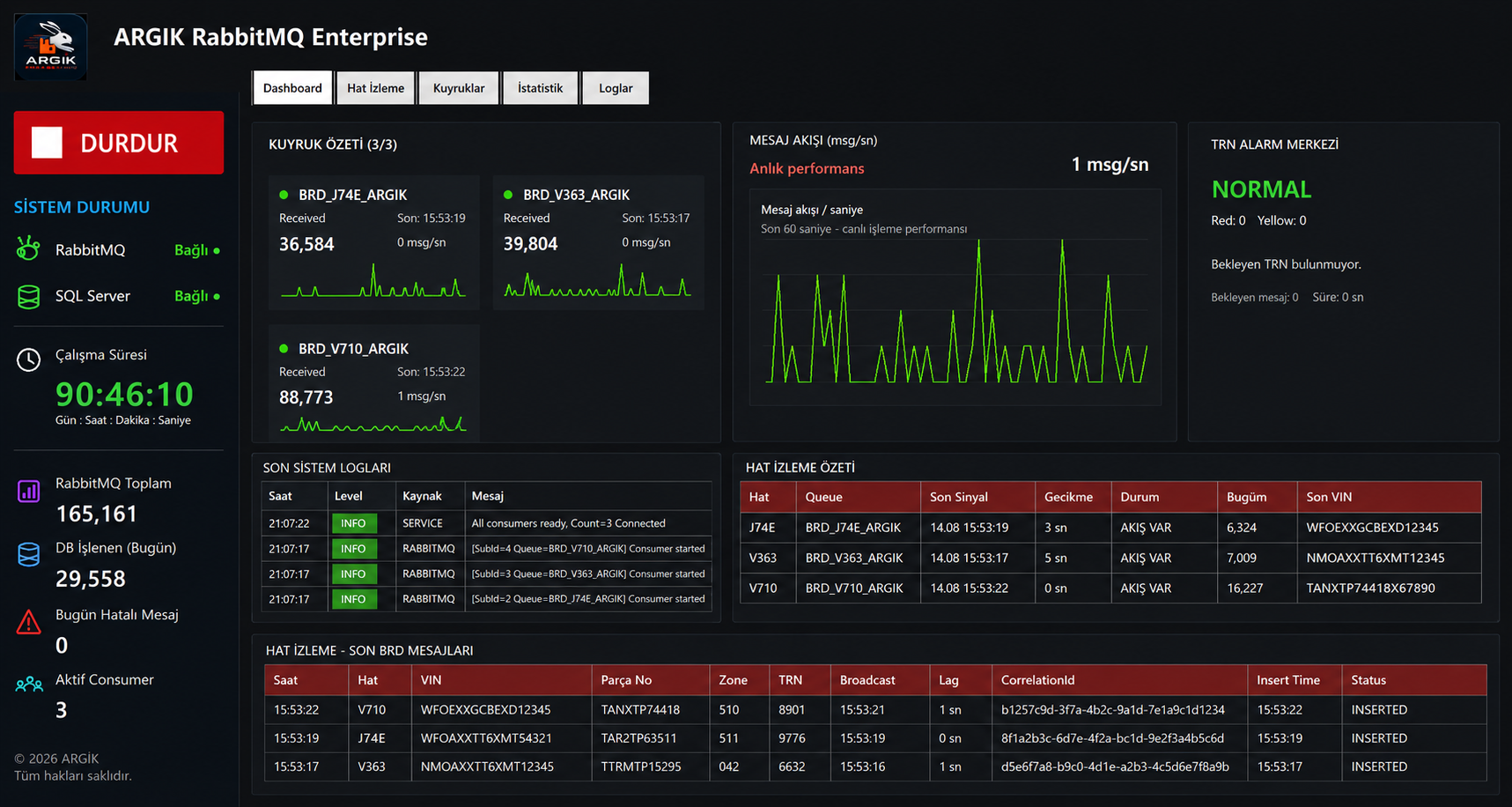The image size is (1512, 807).
Task: Click the 90:46:10 uptime value
Action: pyautogui.click(x=124, y=394)
